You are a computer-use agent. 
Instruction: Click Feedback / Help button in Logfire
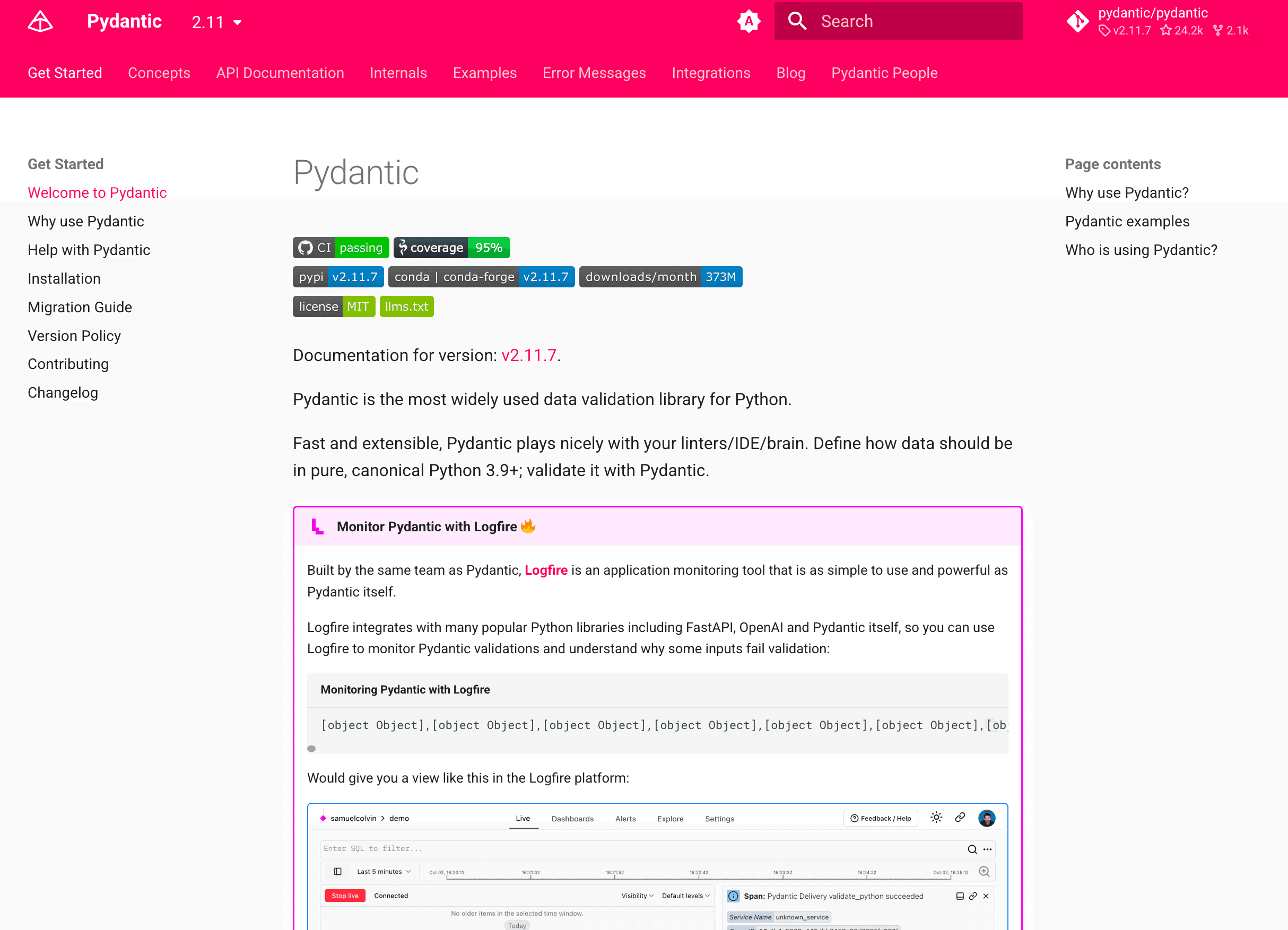880,818
